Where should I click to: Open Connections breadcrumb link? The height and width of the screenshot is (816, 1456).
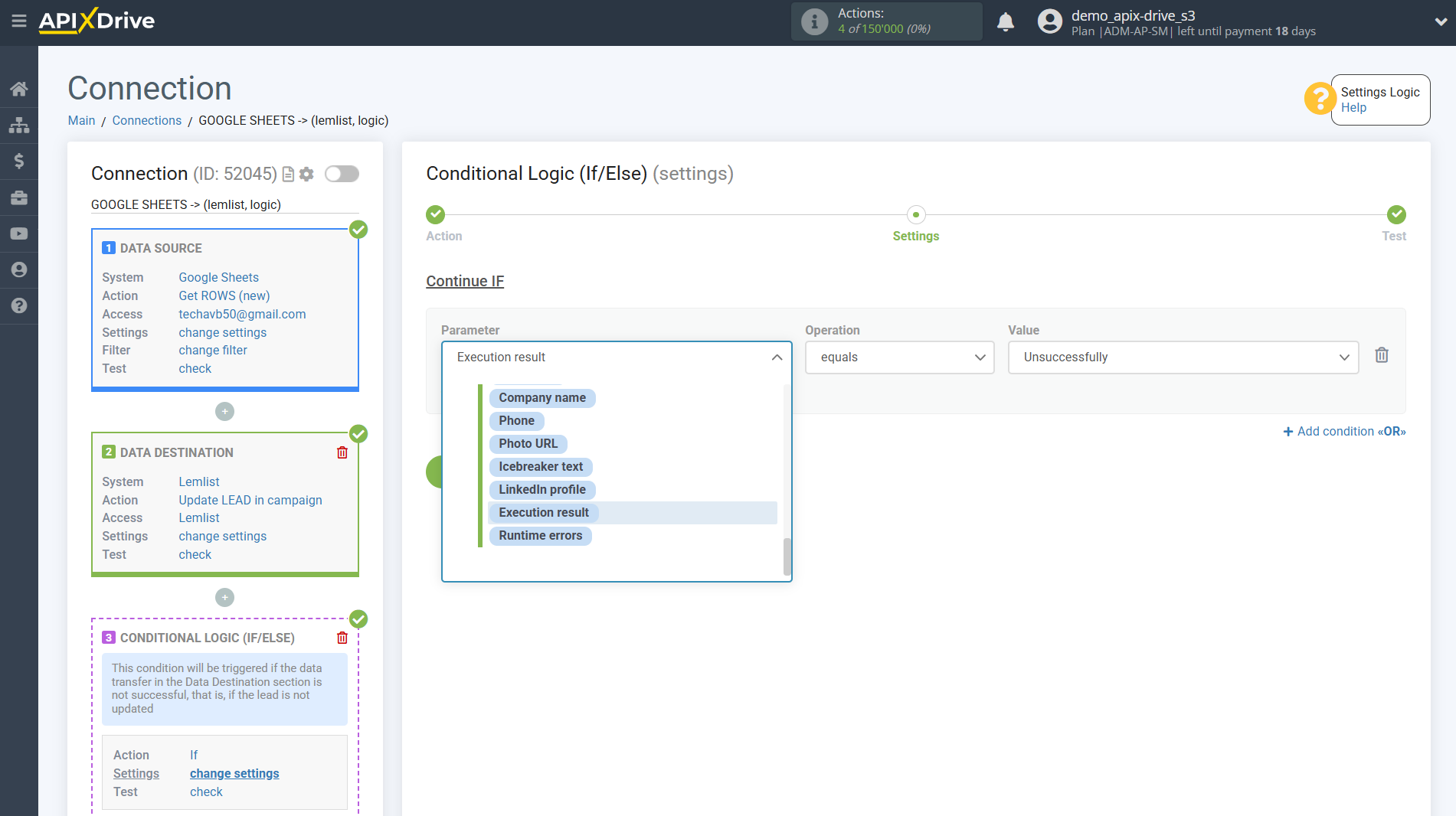pyautogui.click(x=147, y=121)
